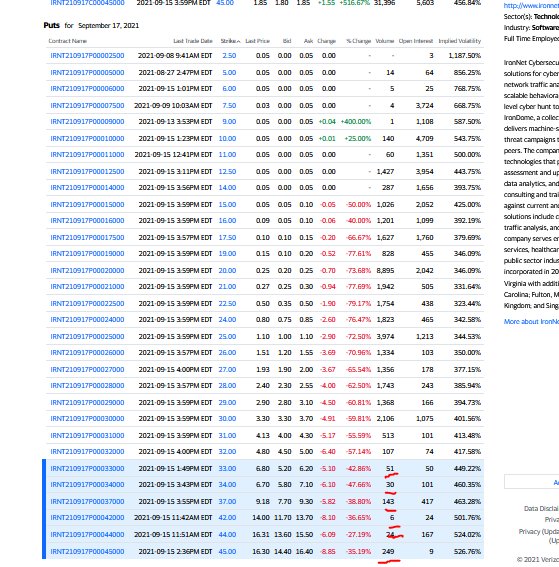This screenshot has width=559, height=567.
Task: Open contract IRNT210917P00006000 link
Action: click(x=87, y=89)
